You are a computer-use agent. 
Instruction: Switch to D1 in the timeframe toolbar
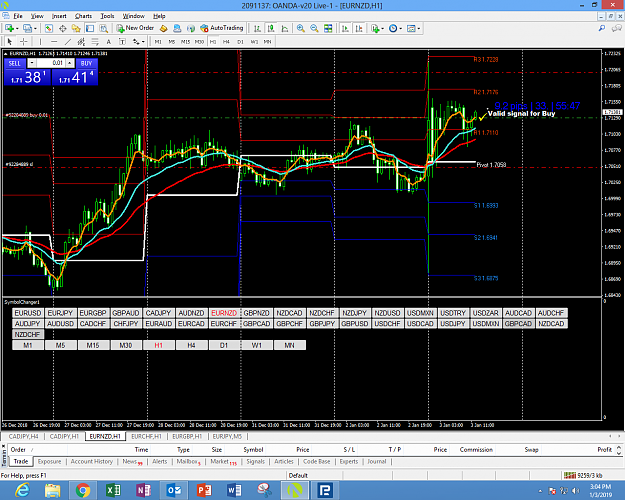click(240, 41)
